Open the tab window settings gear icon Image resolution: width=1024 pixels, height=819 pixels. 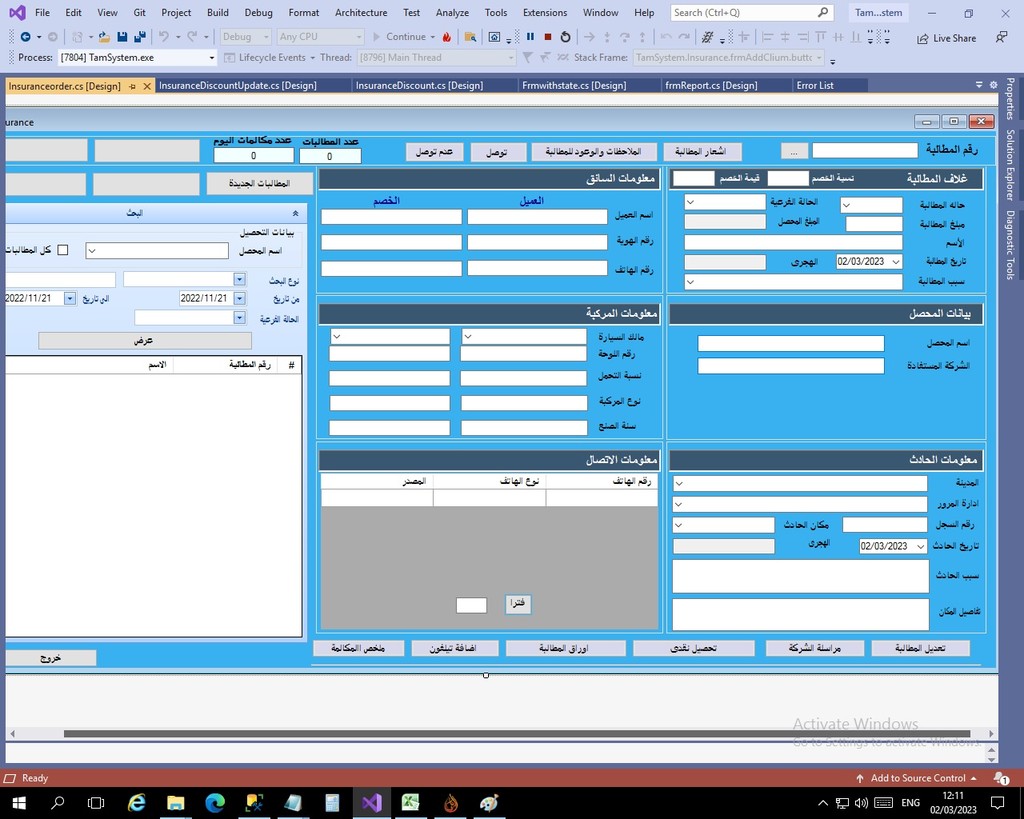[x=993, y=85]
